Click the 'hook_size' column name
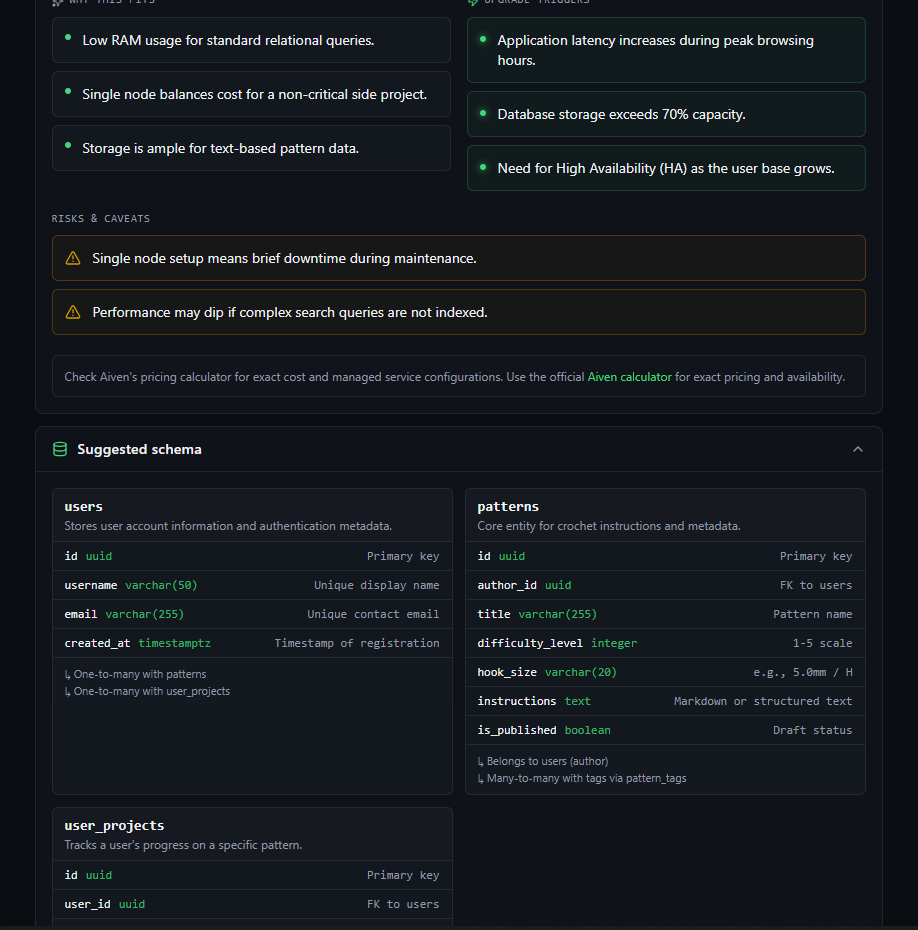 tap(507, 673)
